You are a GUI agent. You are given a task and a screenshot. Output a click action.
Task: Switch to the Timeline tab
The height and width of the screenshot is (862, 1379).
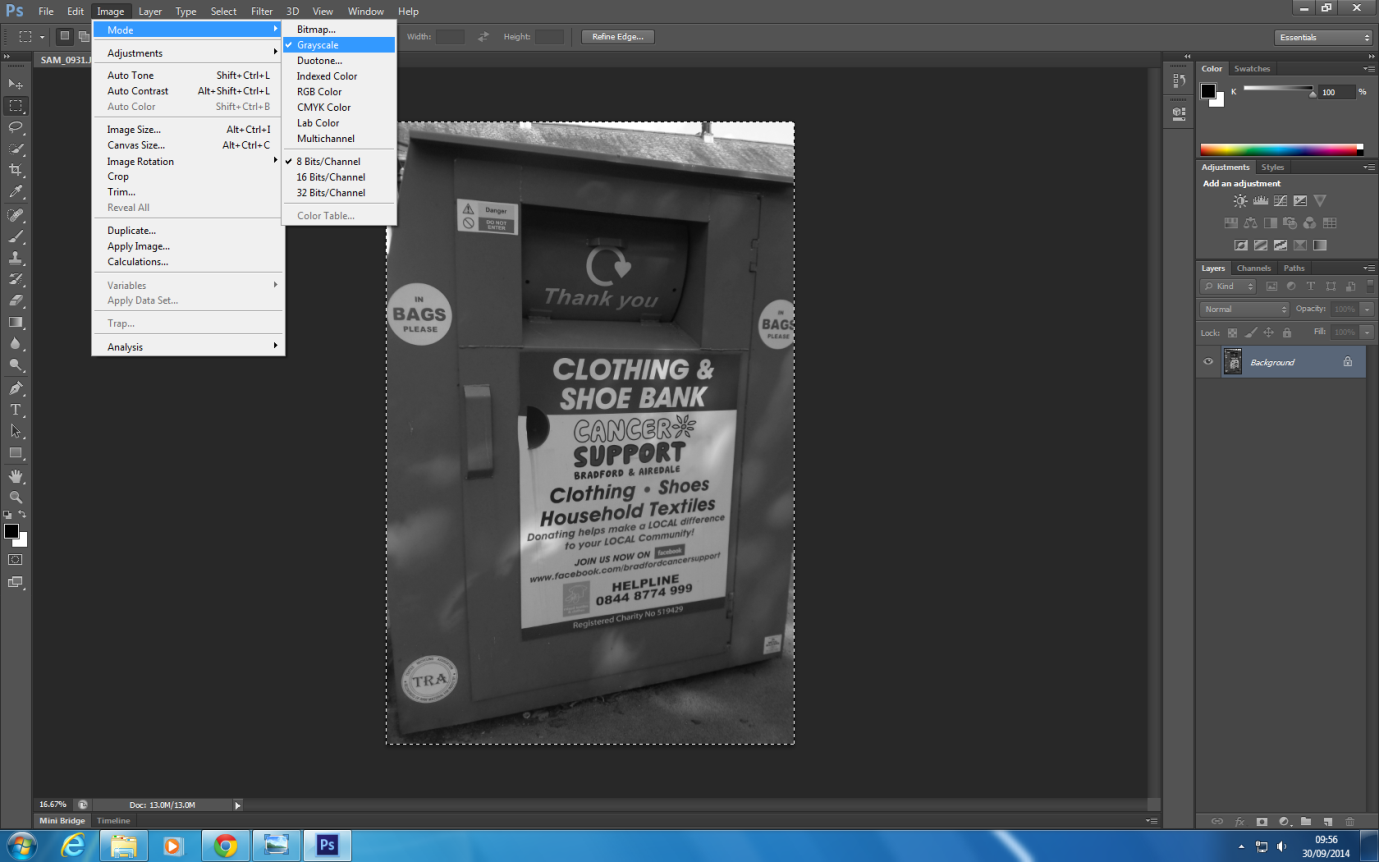point(113,821)
